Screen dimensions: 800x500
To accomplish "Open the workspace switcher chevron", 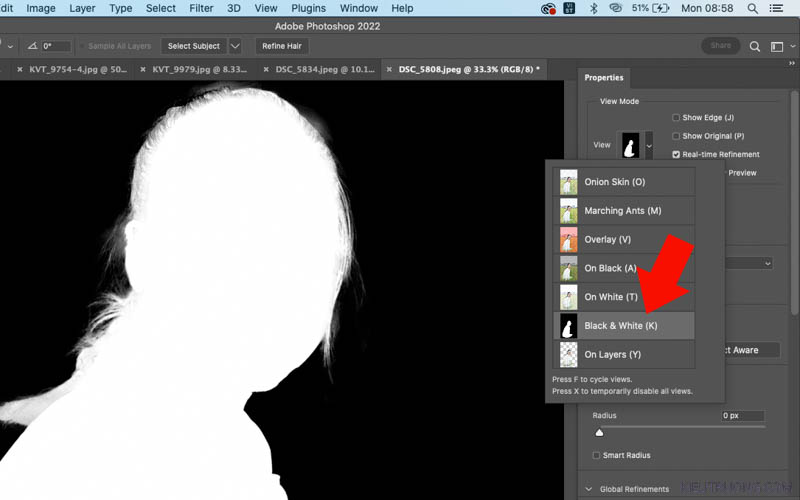I will click(x=792, y=46).
